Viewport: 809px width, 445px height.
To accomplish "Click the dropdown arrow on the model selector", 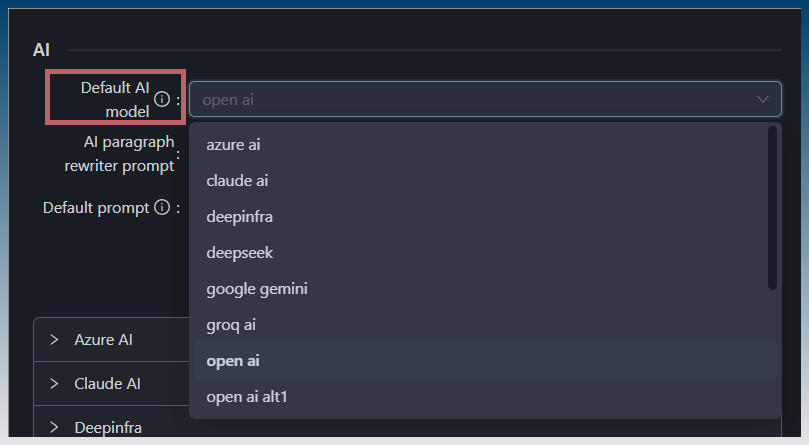I will pos(764,99).
